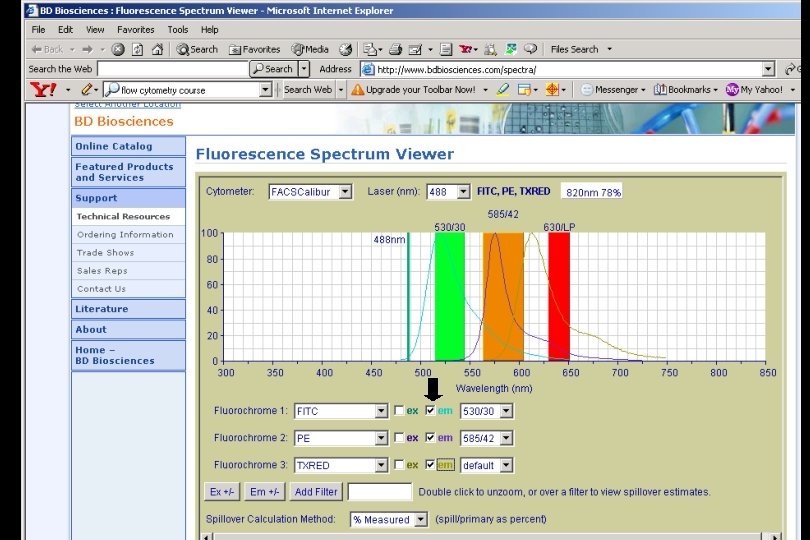Open the Laser 488 nm dropdown
Image resolution: width=810 pixels, height=540 pixels.
(448, 192)
